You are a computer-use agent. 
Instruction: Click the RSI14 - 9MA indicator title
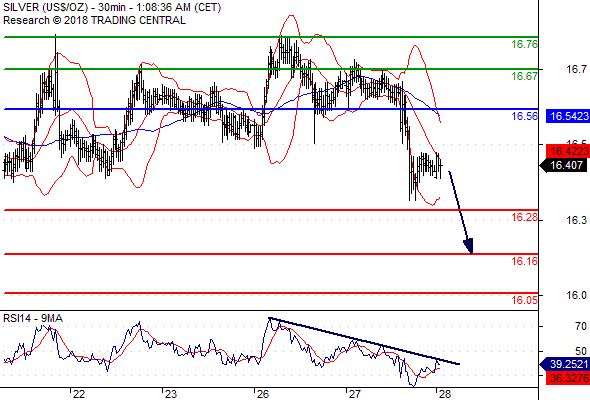click(33, 318)
